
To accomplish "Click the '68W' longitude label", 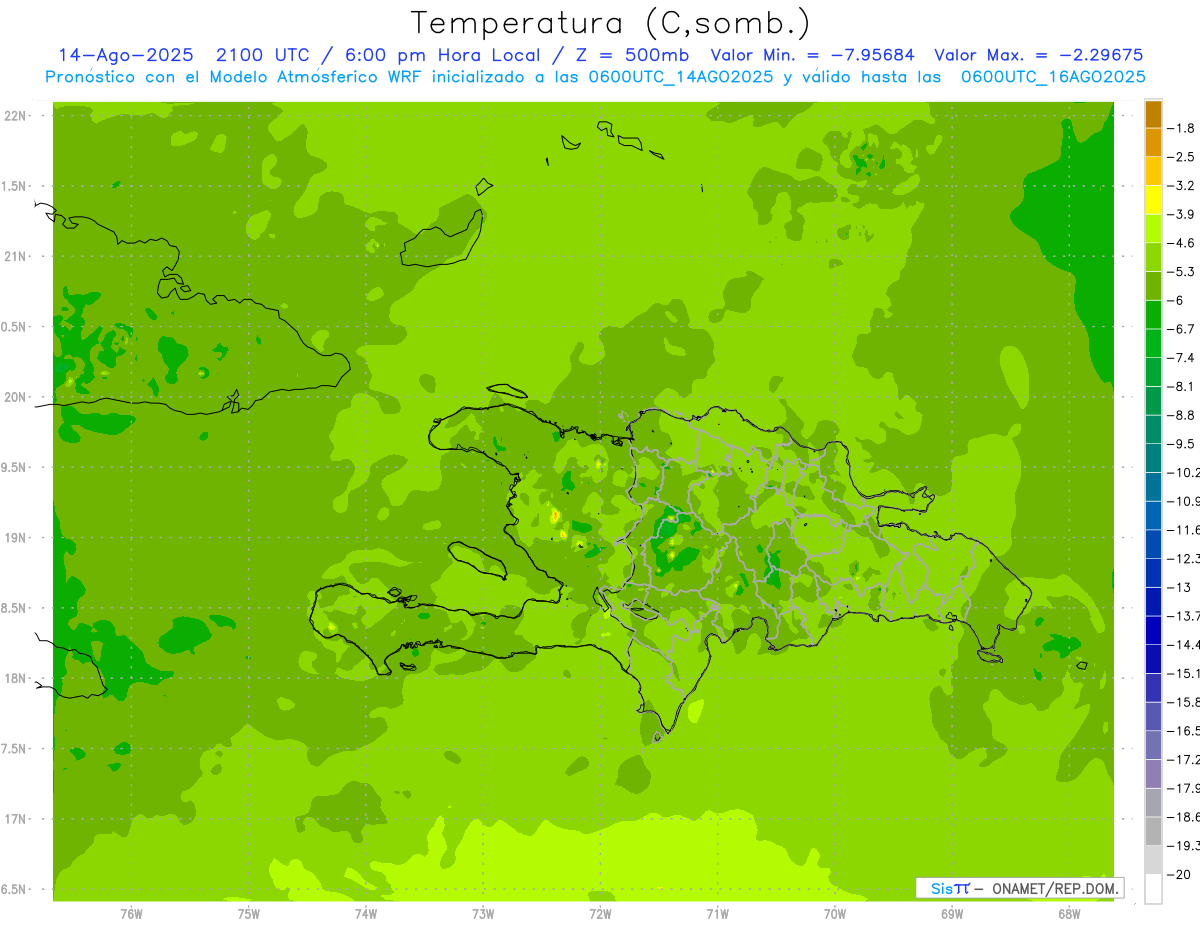I will (1069, 913).
